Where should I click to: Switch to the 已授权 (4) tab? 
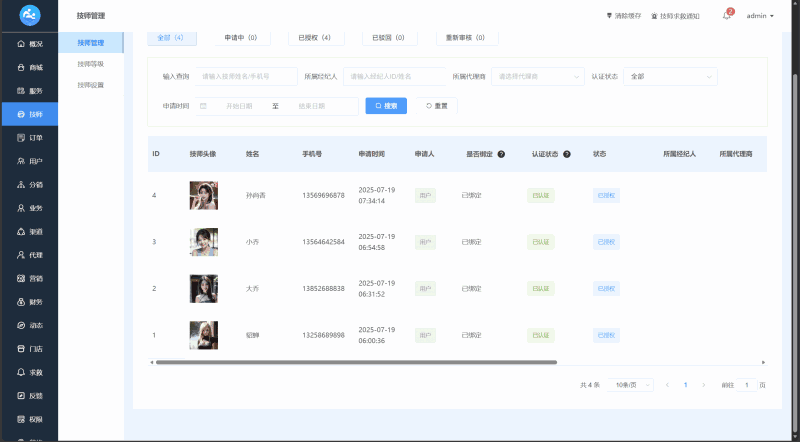point(316,38)
